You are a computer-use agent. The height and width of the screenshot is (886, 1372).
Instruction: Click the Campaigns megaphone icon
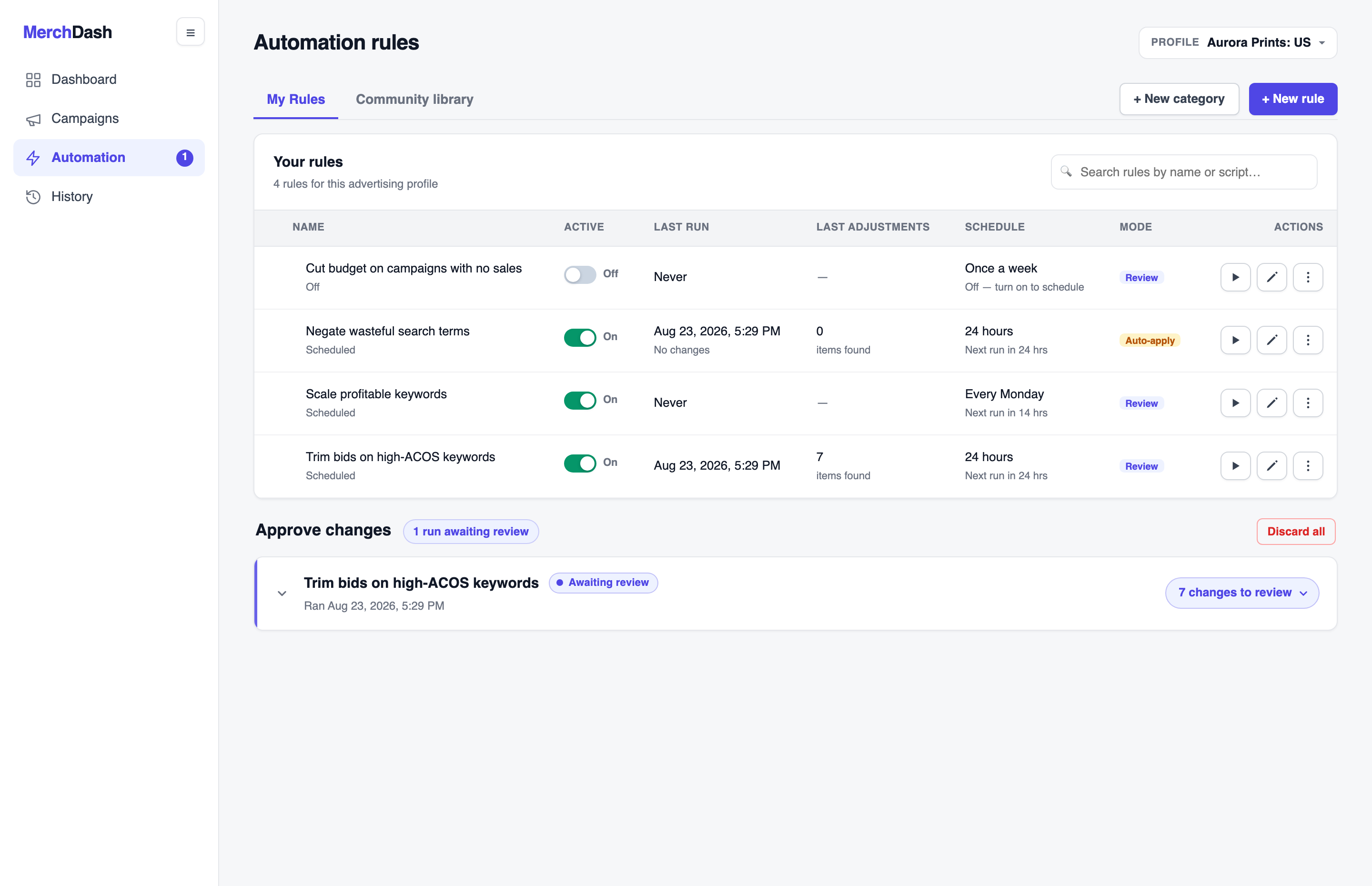point(33,119)
